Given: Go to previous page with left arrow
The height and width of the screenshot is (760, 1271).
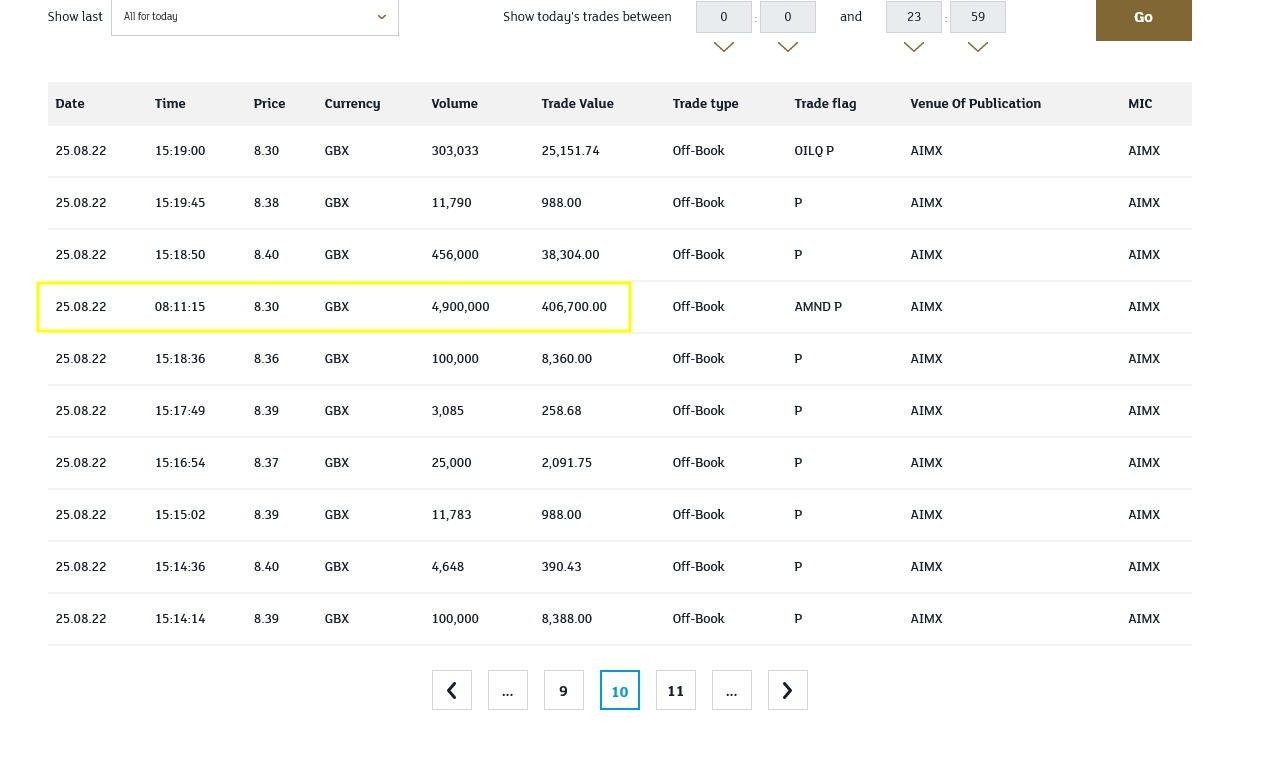Looking at the screenshot, I should click(x=452, y=690).
